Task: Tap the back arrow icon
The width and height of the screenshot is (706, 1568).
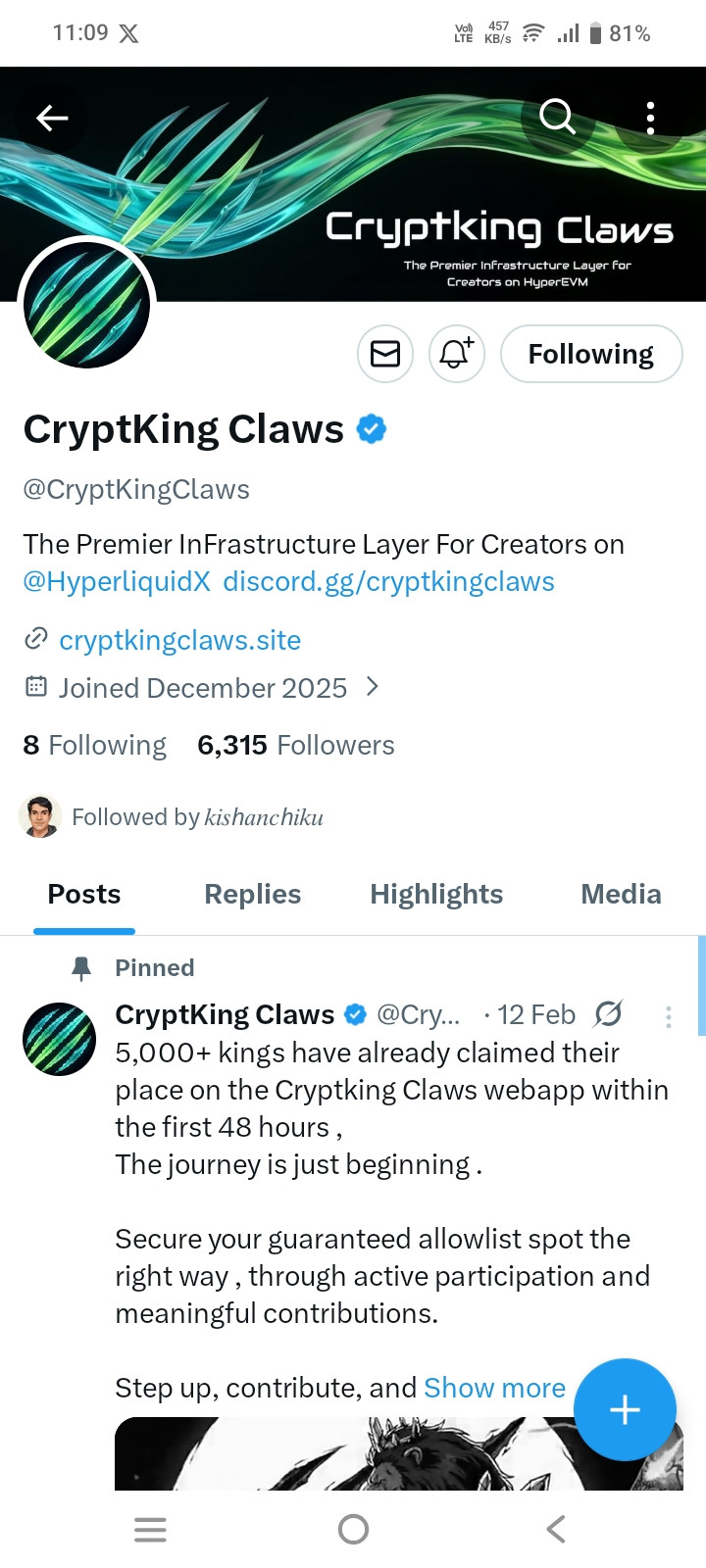Action: tap(52, 119)
